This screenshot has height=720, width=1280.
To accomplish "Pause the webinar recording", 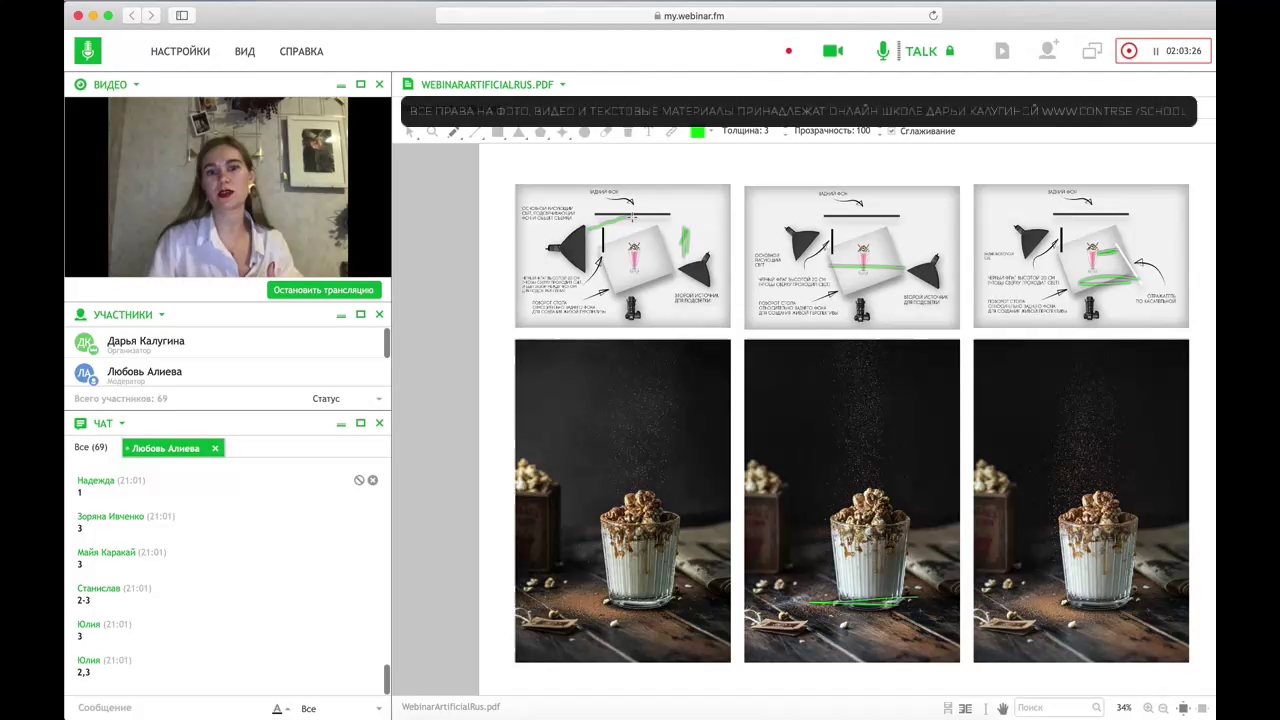I will [1156, 51].
